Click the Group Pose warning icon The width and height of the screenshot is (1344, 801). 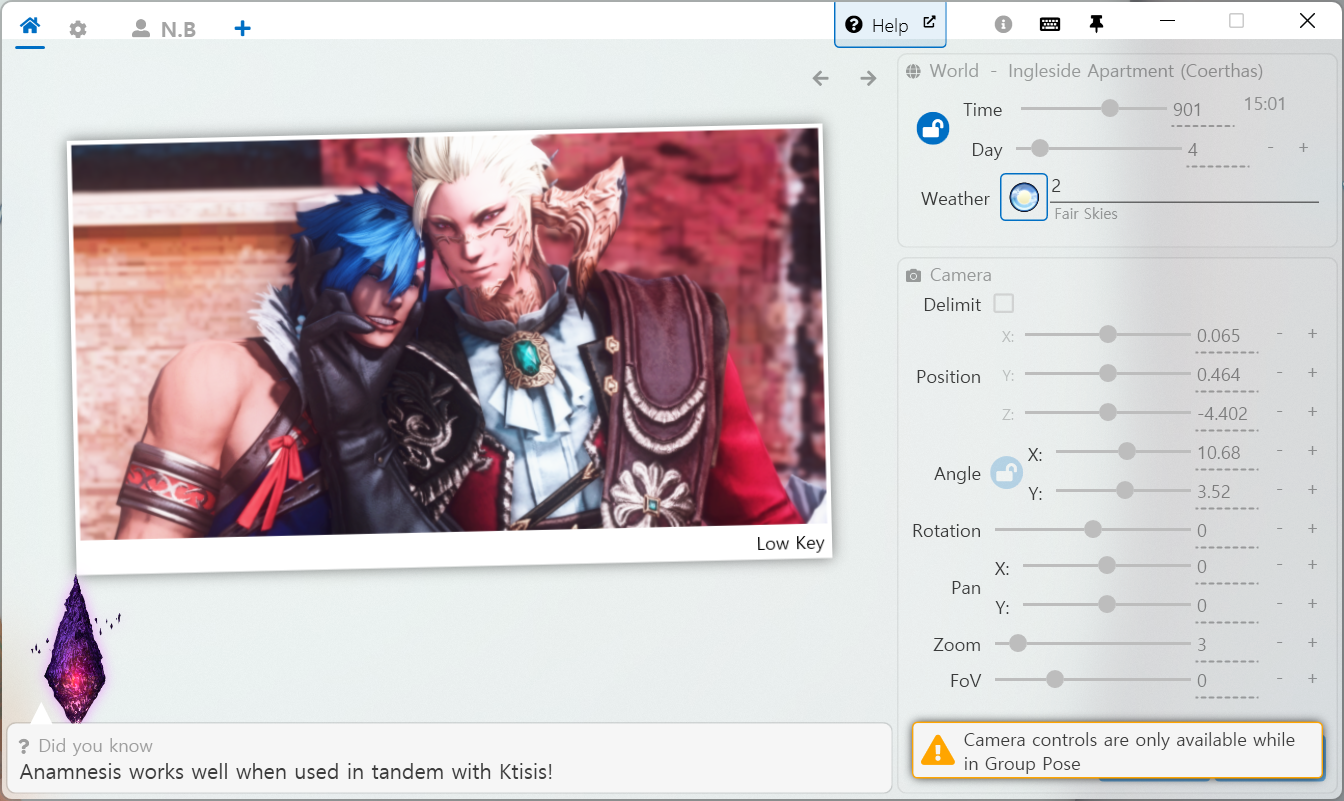coord(938,751)
